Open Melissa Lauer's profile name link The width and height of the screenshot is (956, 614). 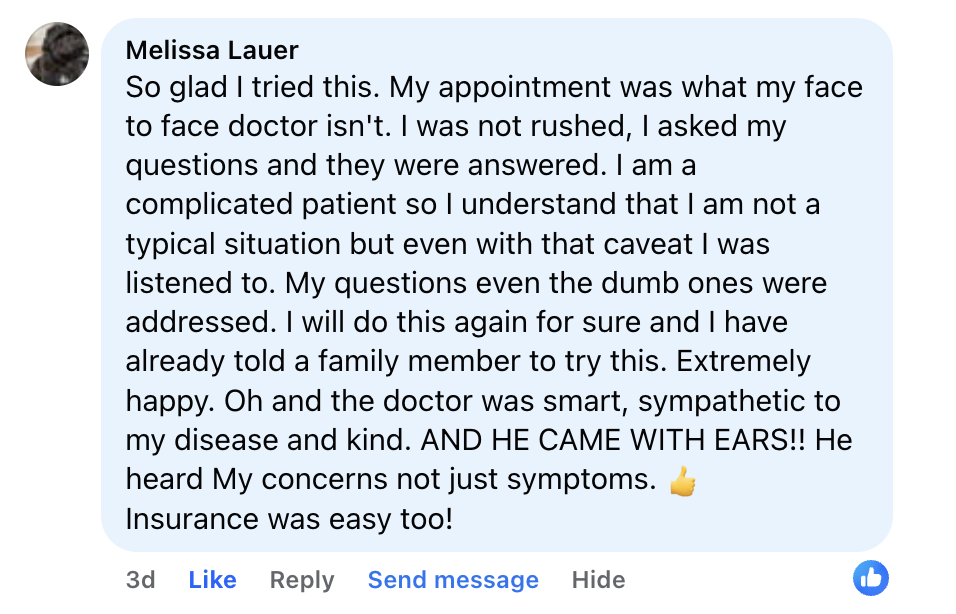[x=212, y=50]
